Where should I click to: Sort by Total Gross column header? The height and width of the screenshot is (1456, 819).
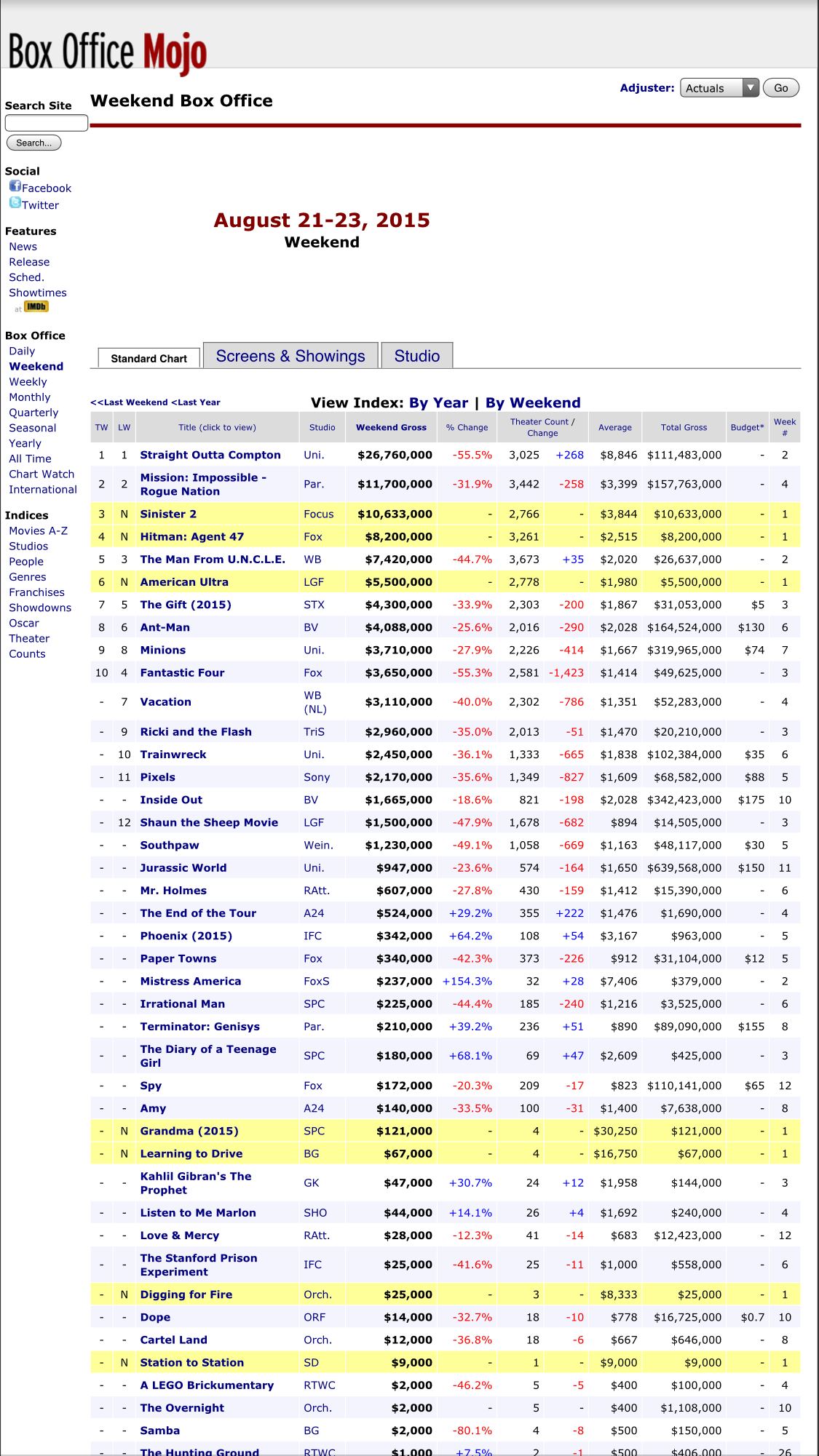[684, 428]
